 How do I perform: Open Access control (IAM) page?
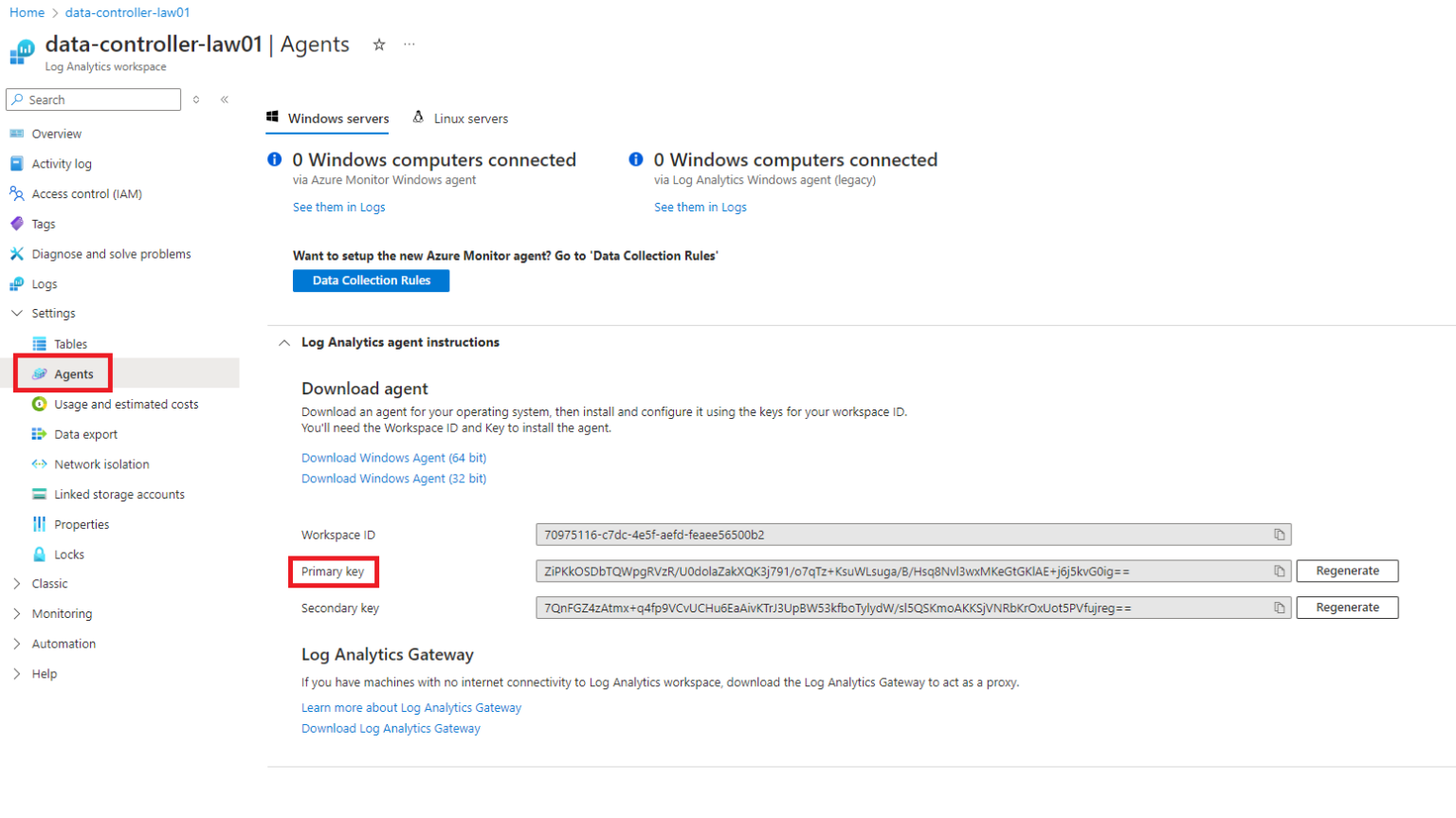pyautogui.click(x=86, y=194)
